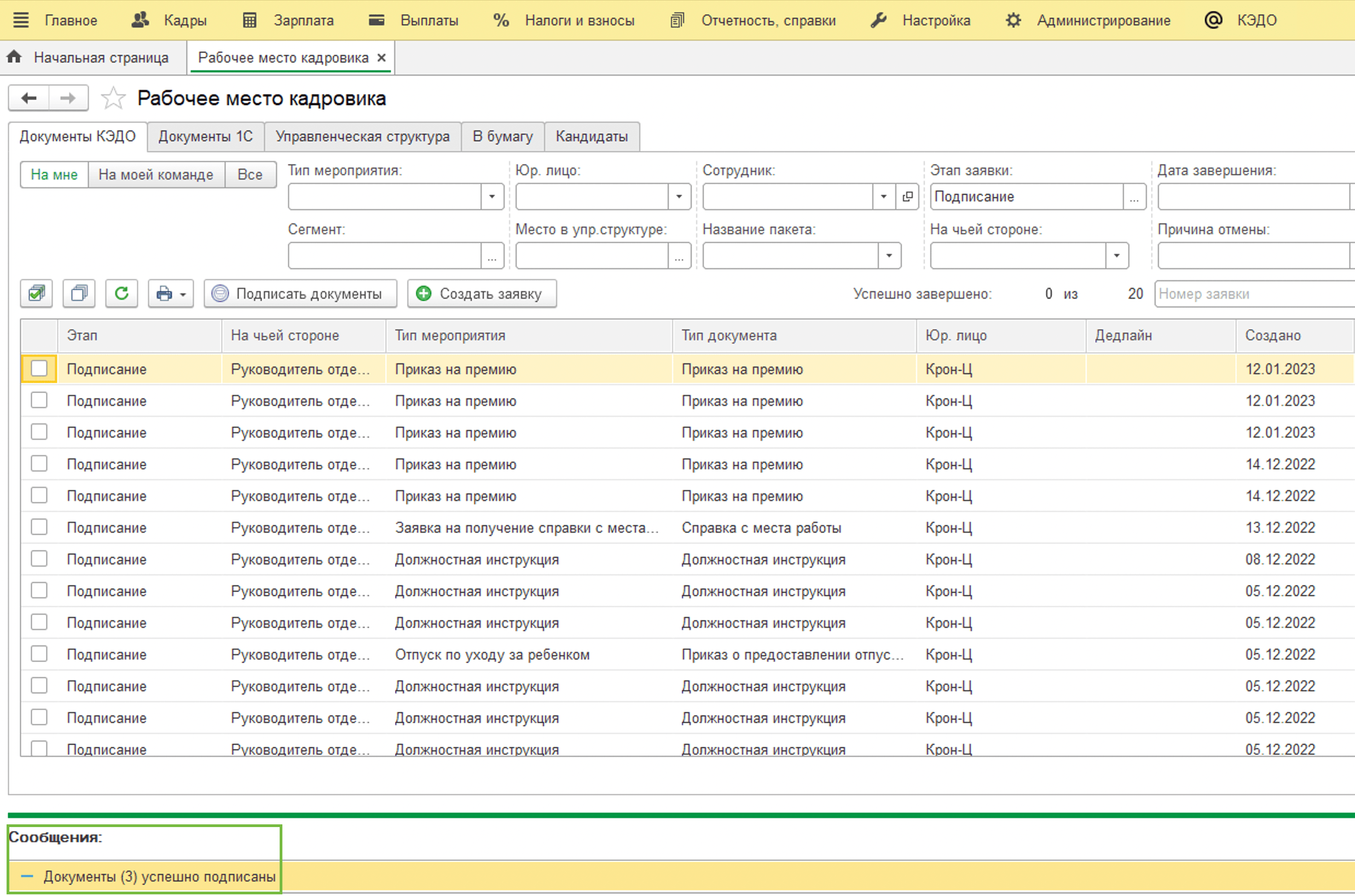Screen dimensions: 1355x896
Task: Sort by Создано column header
Action: click(1295, 335)
